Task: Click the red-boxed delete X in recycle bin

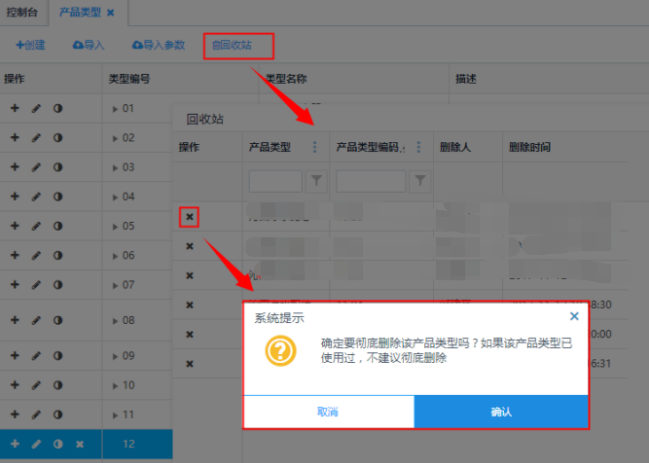Action: point(190,216)
